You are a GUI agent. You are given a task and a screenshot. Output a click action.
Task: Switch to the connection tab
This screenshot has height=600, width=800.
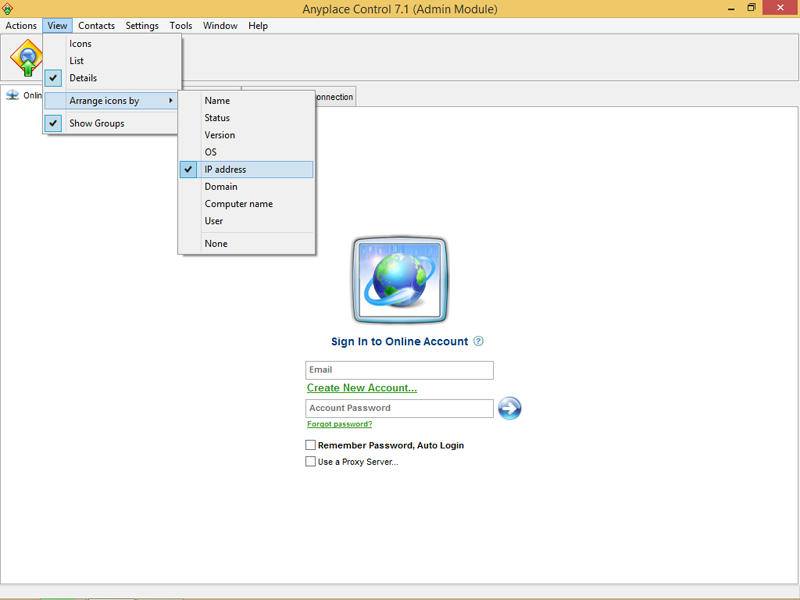(x=334, y=97)
